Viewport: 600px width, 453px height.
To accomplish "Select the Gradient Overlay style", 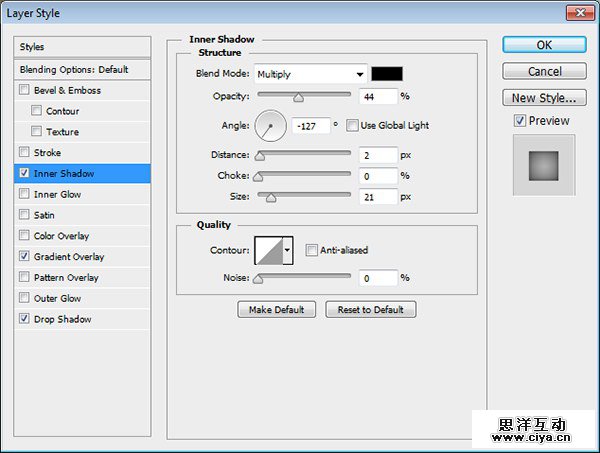I will pos(69,257).
